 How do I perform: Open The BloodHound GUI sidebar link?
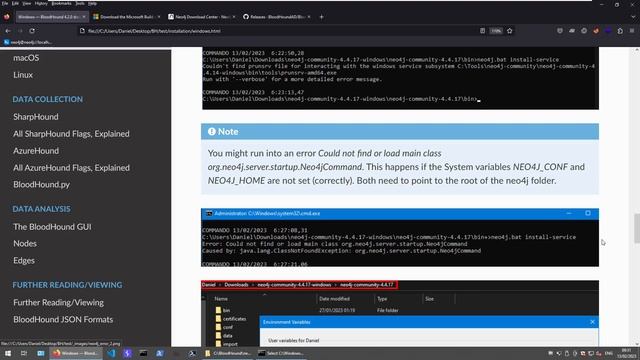click(52, 227)
